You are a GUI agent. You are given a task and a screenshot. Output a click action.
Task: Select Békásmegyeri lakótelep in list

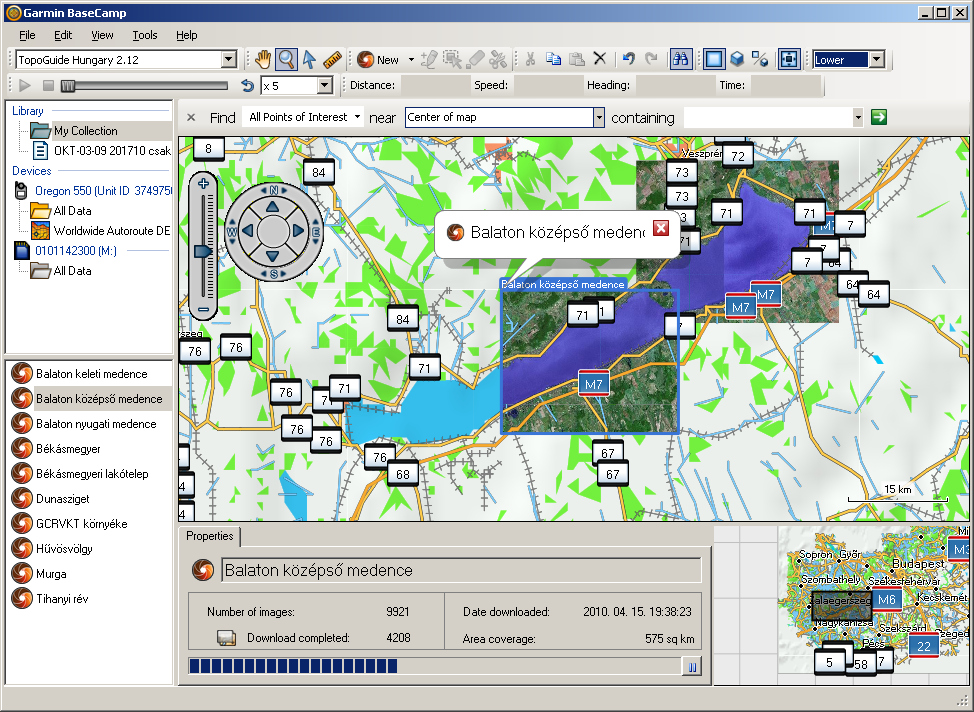click(x=92, y=474)
